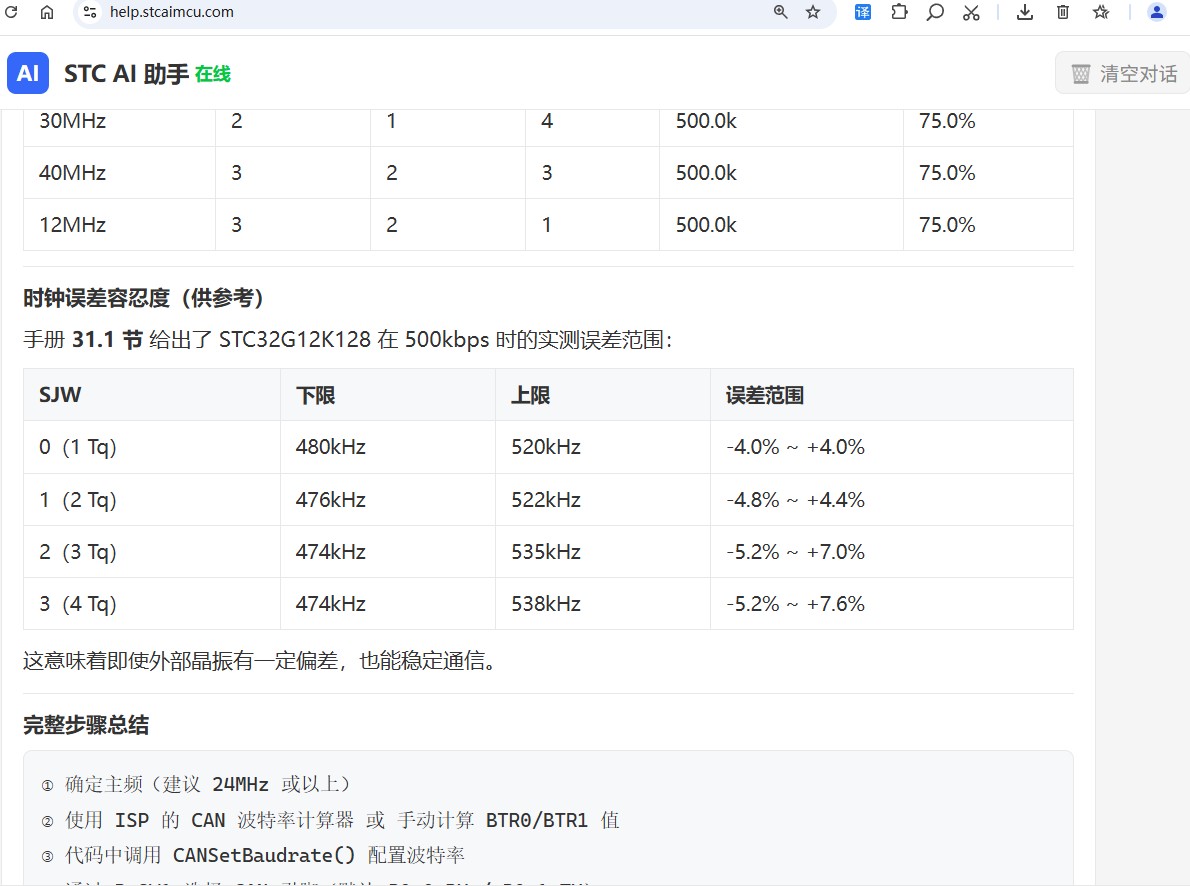
Task: Click the browser reload icon
Action: coord(11,12)
